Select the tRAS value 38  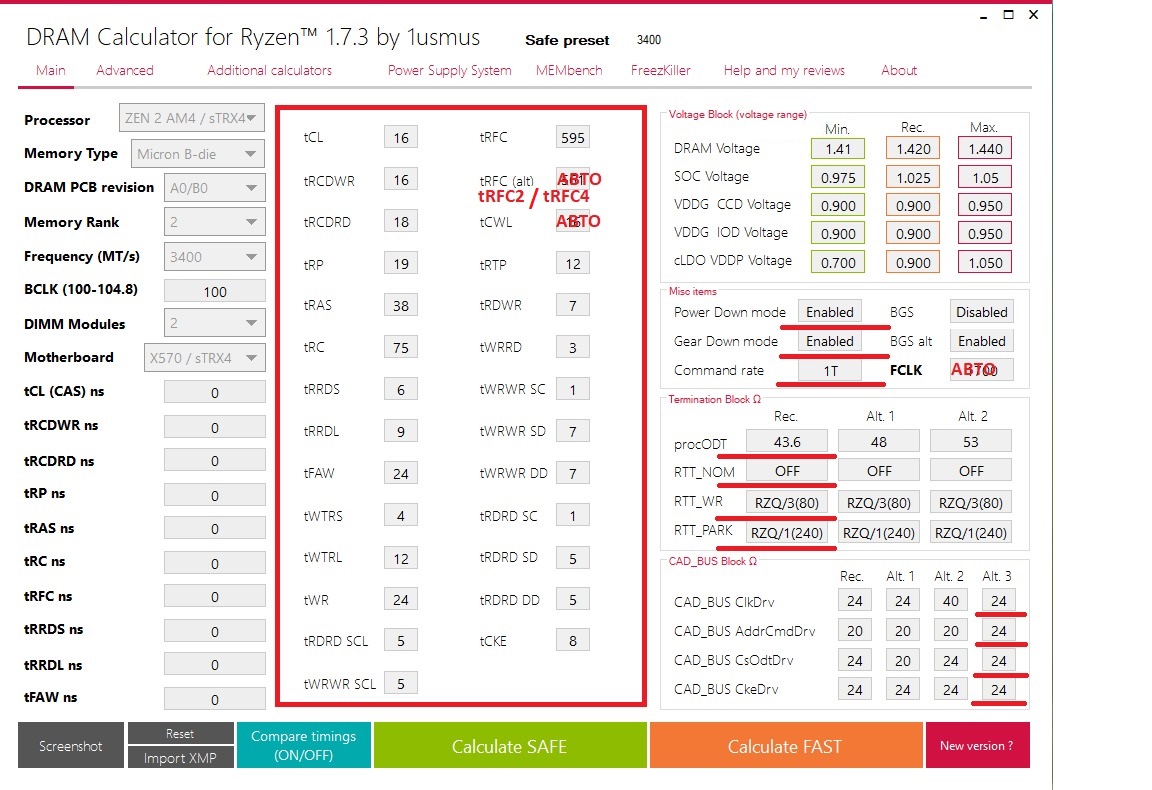tap(400, 305)
